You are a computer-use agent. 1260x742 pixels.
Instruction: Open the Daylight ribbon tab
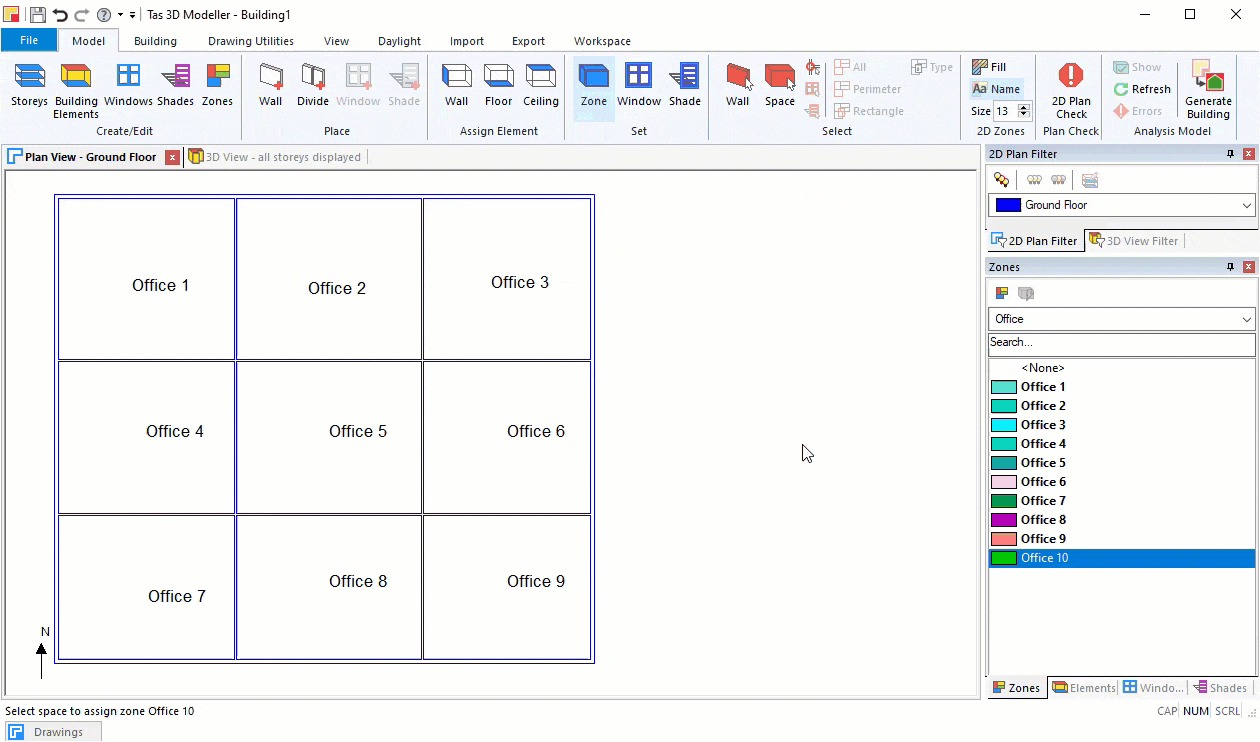(399, 41)
